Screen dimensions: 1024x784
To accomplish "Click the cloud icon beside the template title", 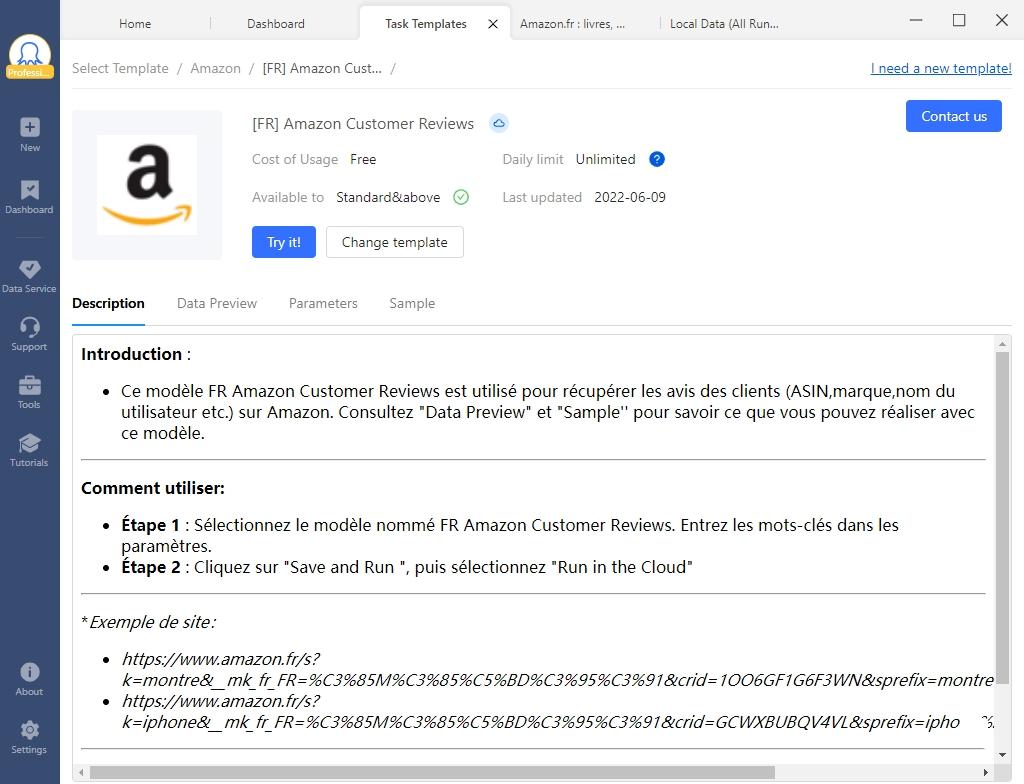I will [499, 123].
